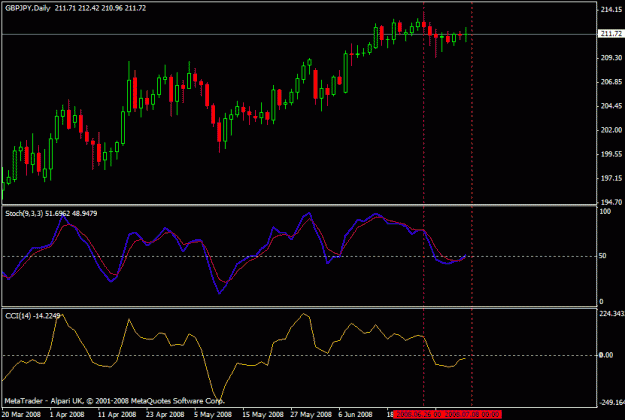Click the CCI 0.00 level label
This screenshot has width=625, height=420.
(x=606, y=355)
